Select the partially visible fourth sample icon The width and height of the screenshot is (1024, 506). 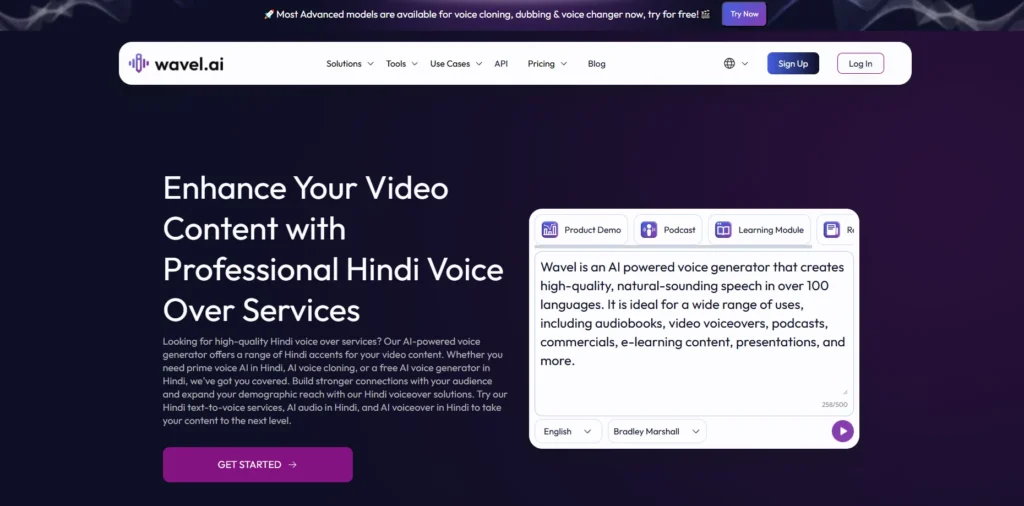click(831, 229)
